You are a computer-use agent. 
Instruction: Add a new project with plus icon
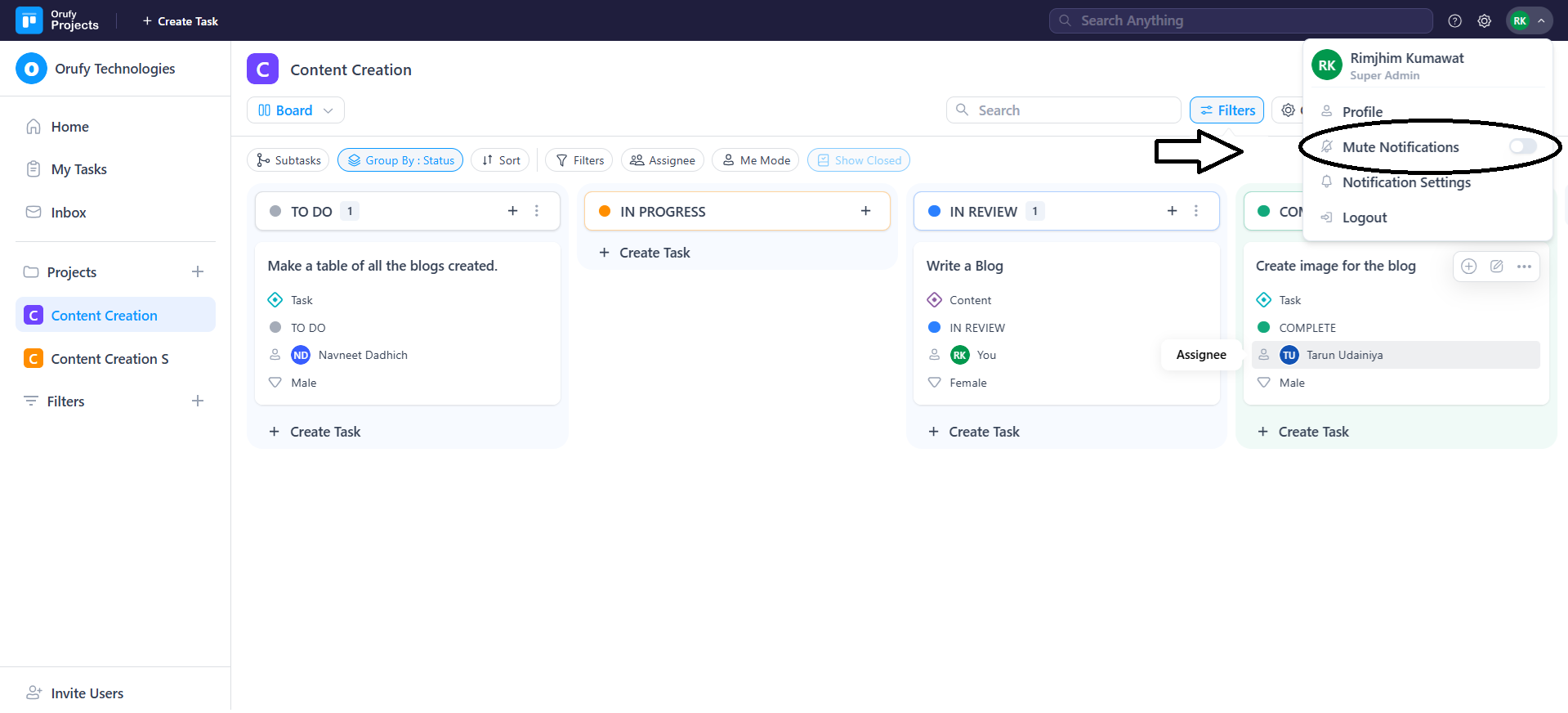click(x=198, y=271)
